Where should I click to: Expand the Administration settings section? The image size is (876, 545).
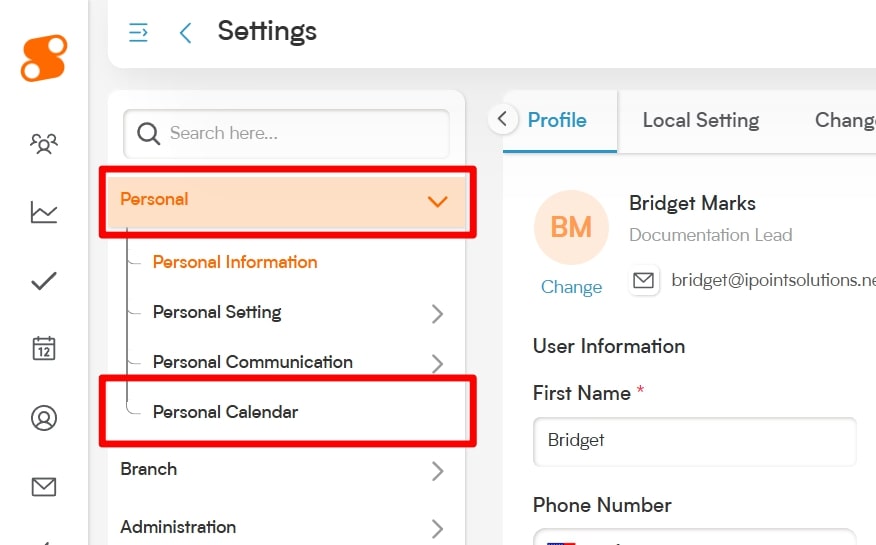point(437,528)
